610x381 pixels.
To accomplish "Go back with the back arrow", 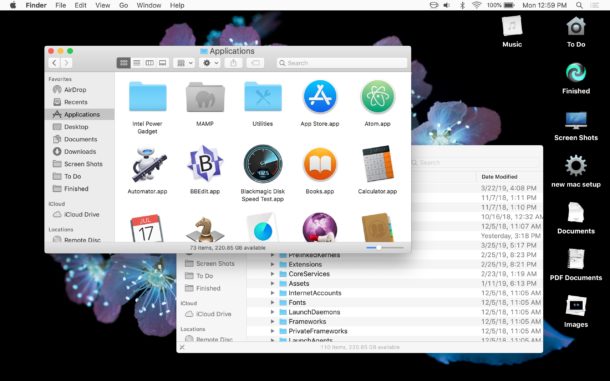I will pos(54,63).
